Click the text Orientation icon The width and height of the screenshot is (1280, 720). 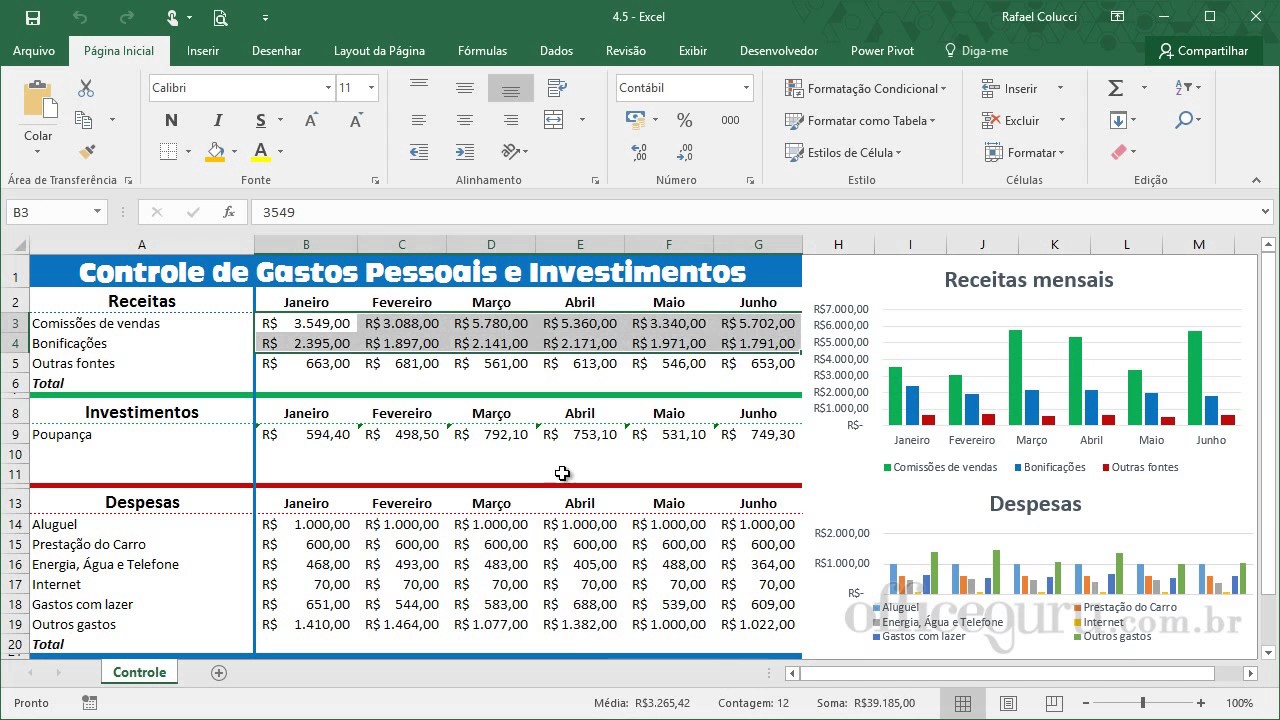pos(511,152)
